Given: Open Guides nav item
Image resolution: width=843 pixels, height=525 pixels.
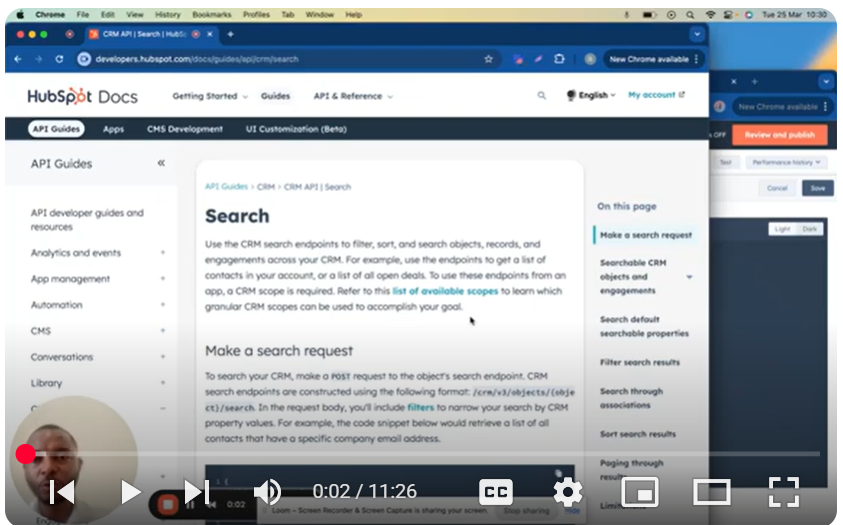Looking at the screenshot, I should click(x=275, y=96).
